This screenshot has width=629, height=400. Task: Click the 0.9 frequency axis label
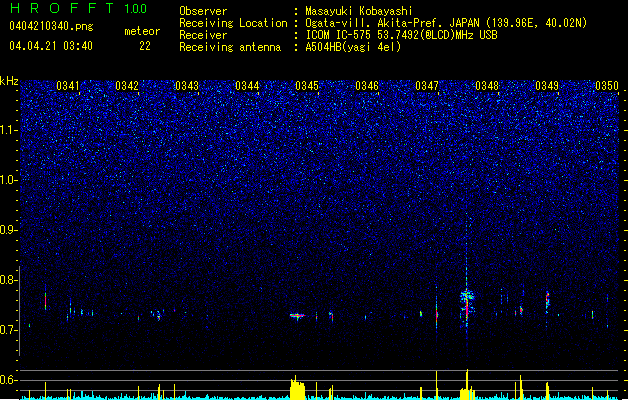coord(9,230)
